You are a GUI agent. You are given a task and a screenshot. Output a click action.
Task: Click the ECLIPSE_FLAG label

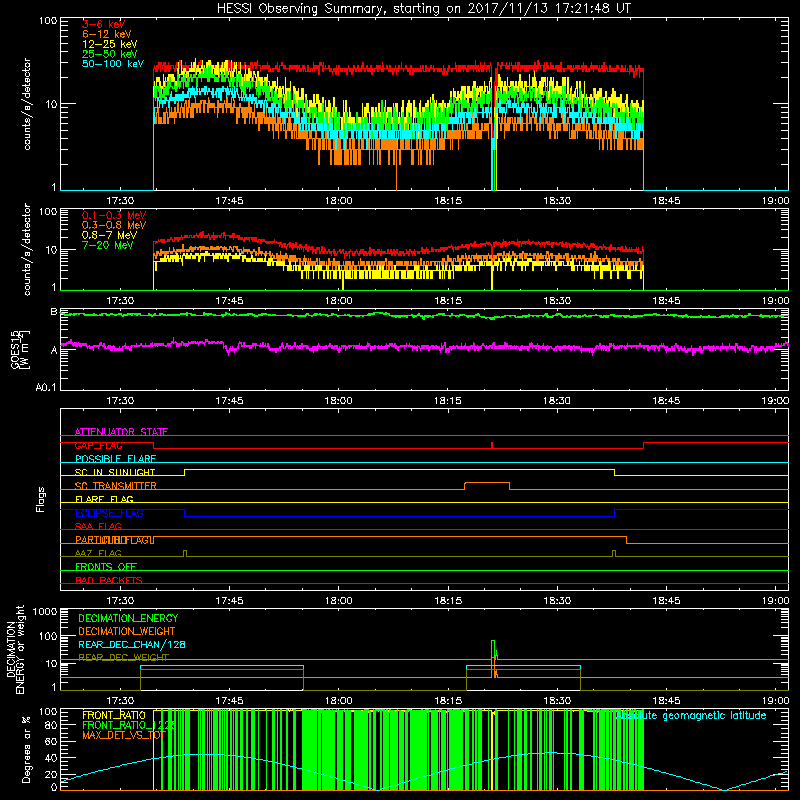pos(109,513)
